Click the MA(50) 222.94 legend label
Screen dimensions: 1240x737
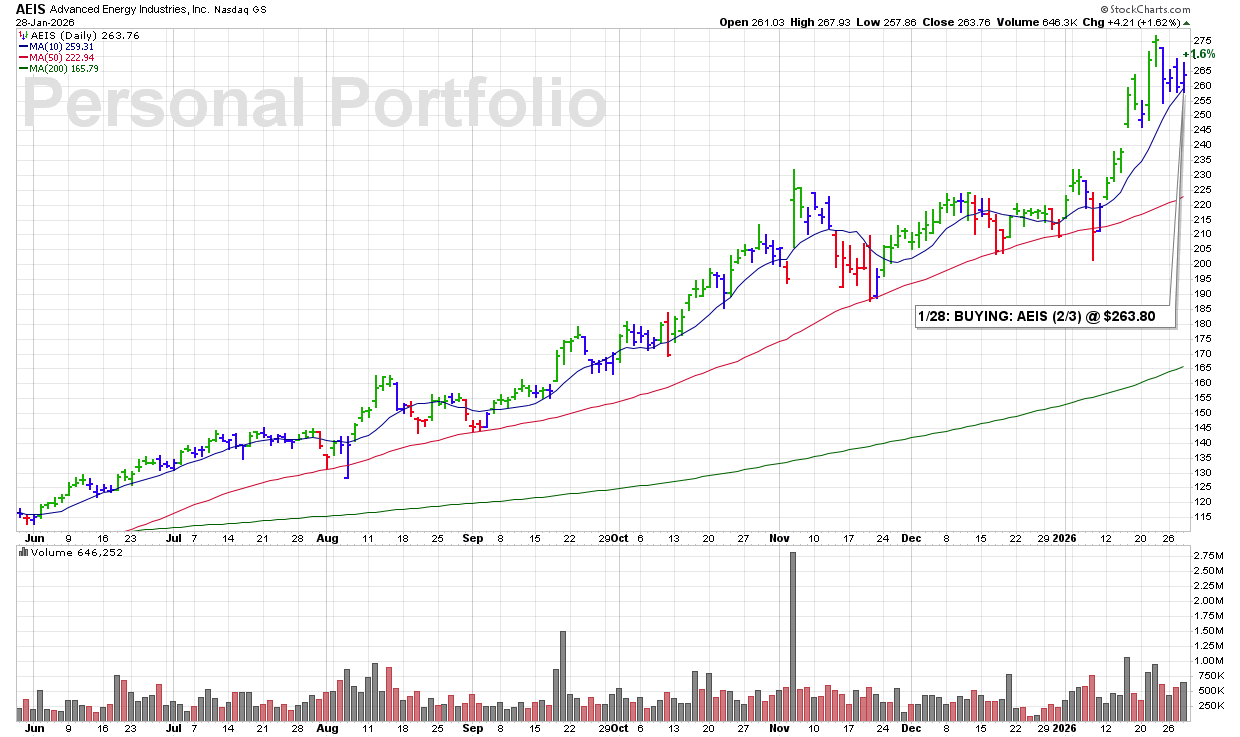click(60, 58)
